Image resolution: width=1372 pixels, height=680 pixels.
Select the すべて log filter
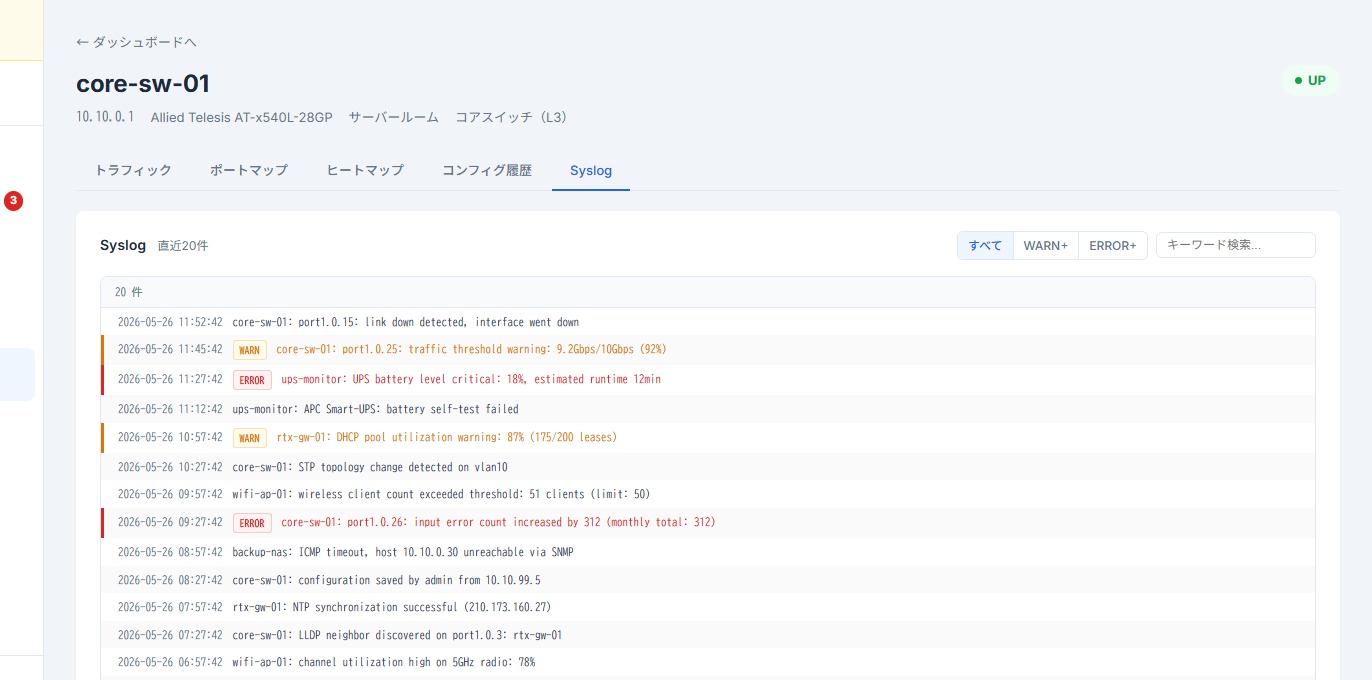(x=985, y=245)
